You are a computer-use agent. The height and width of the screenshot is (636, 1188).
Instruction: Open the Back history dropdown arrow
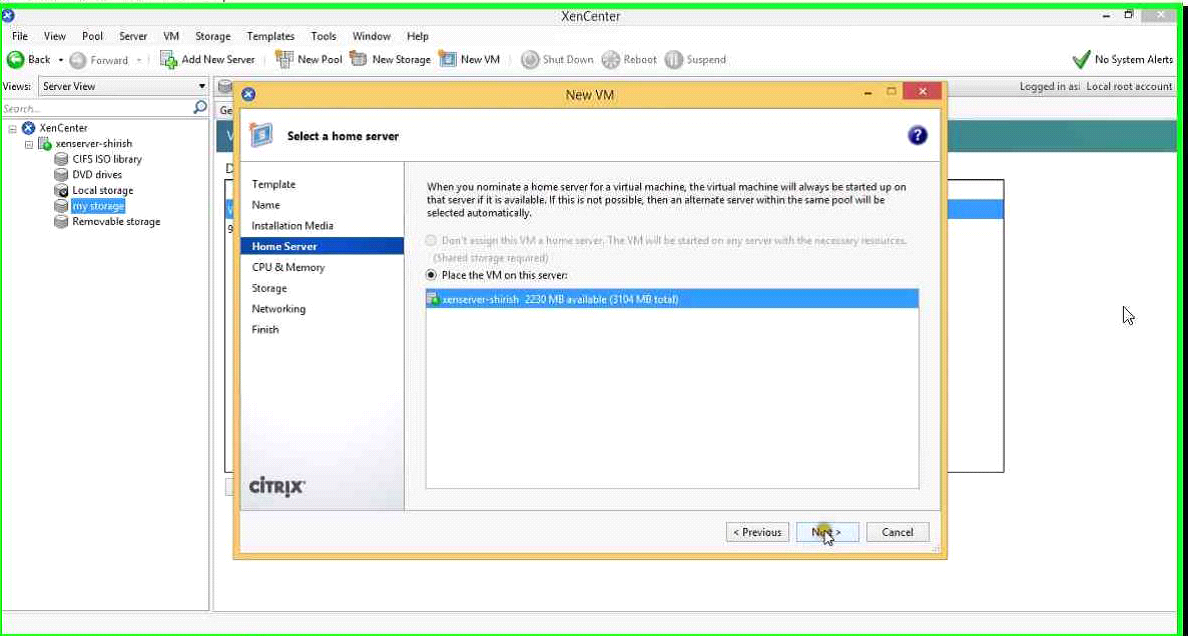click(61, 60)
